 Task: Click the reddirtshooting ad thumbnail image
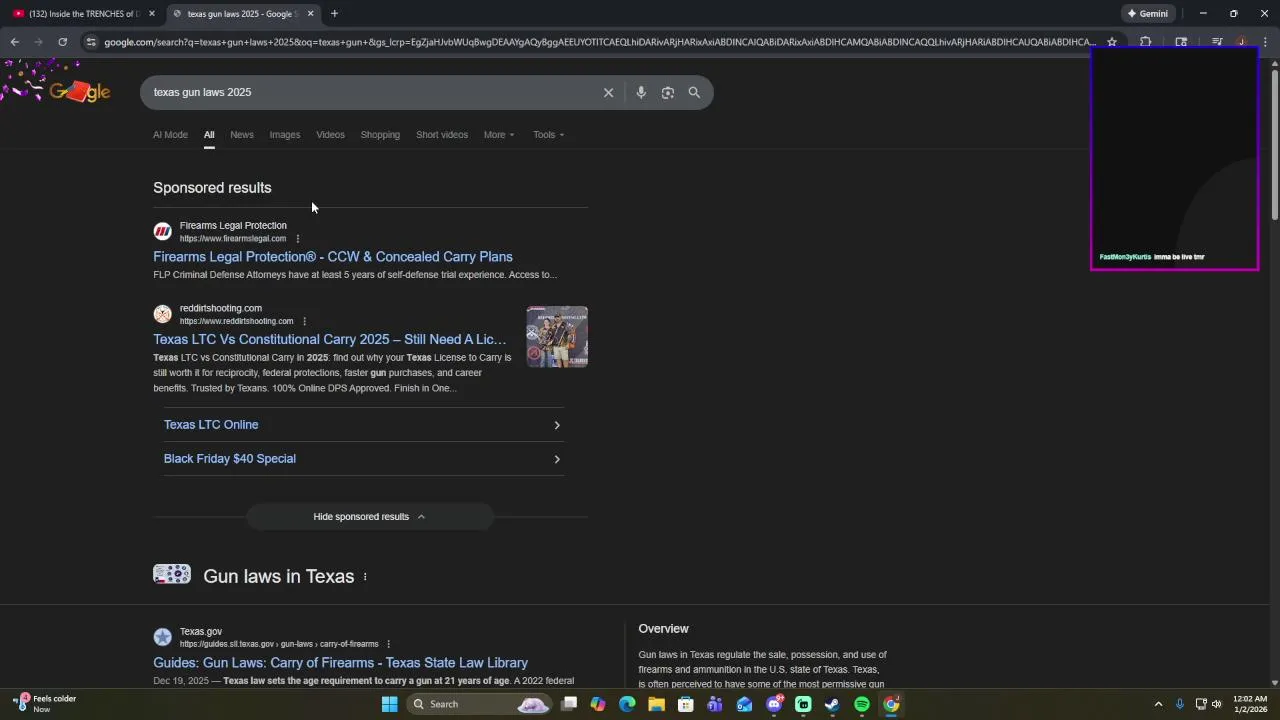click(x=557, y=337)
